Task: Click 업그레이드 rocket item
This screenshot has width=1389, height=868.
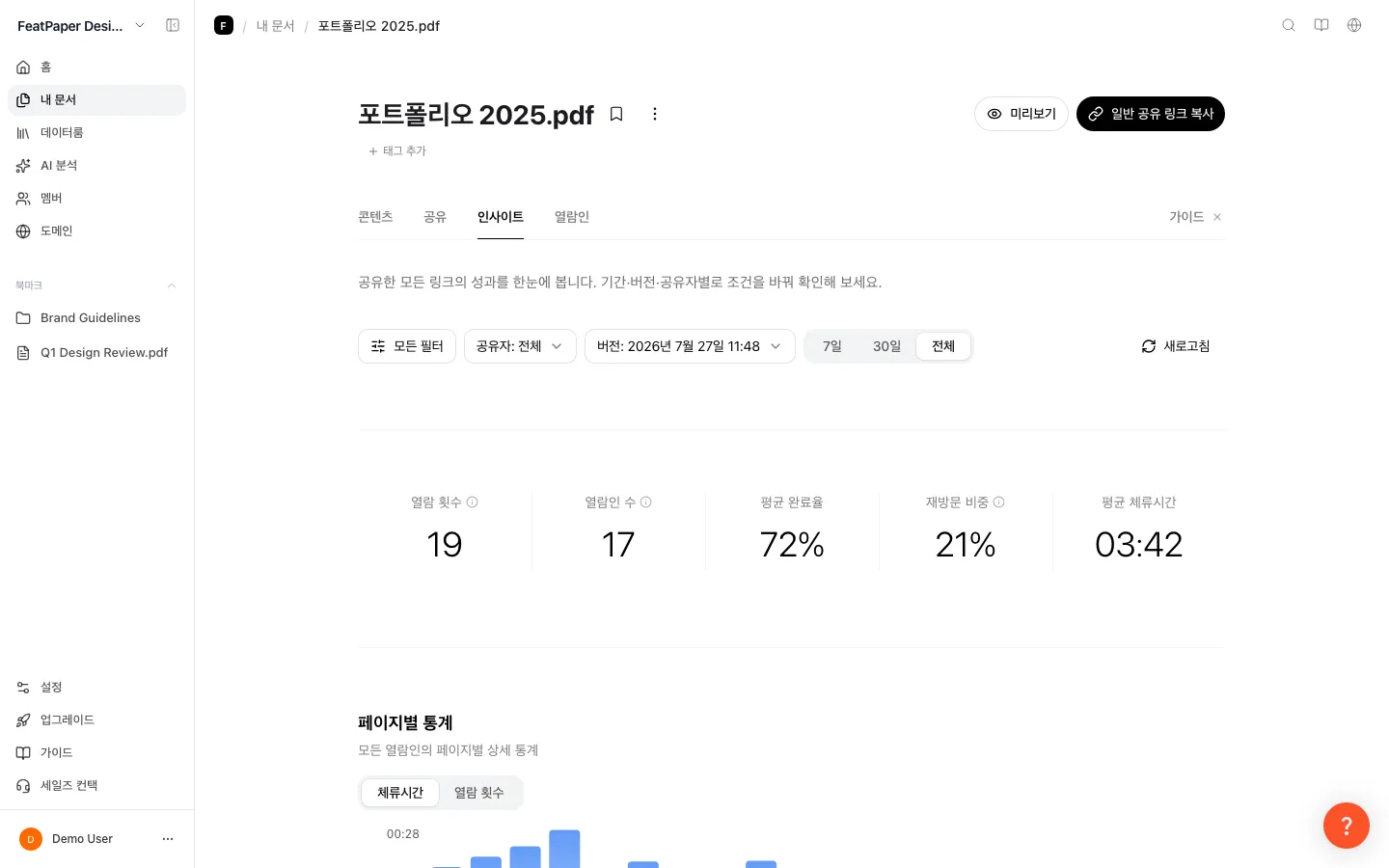Action: tap(96, 720)
